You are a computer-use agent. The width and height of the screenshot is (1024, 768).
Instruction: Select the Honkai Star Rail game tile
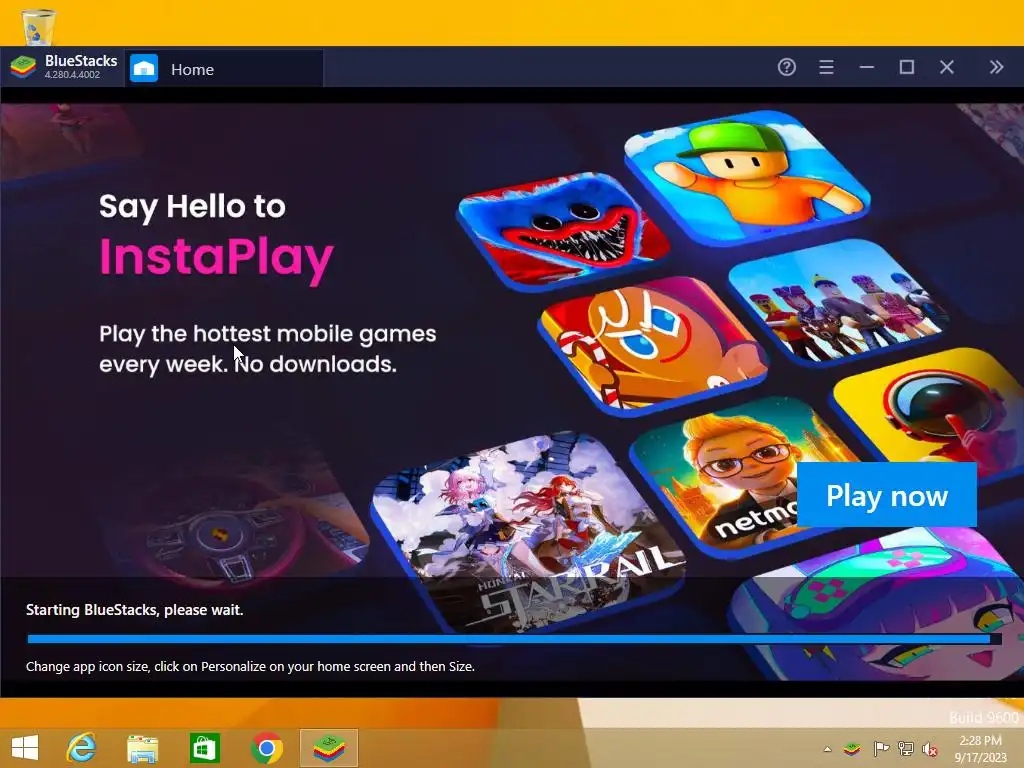point(529,532)
